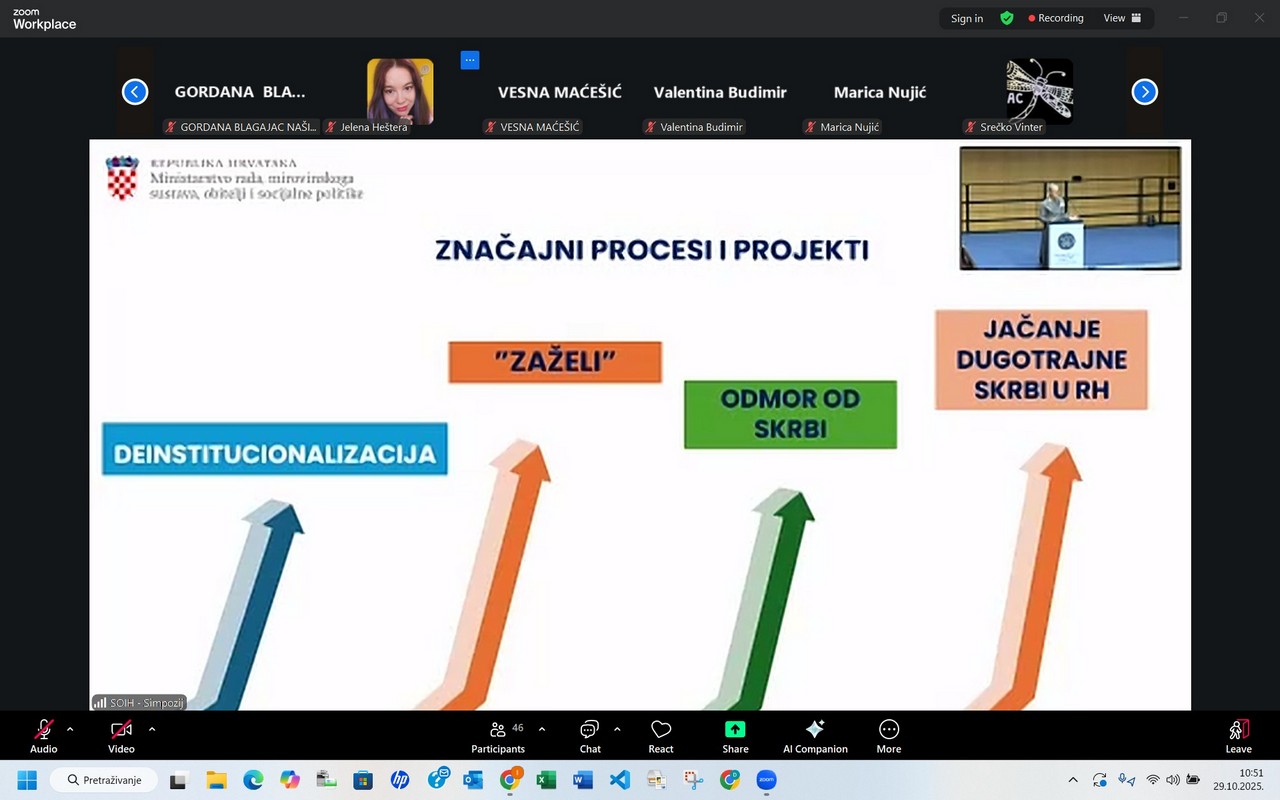Viewport: 1280px width, 800px height.
Task: Leave the meeting
Action: pos(1238,736)
